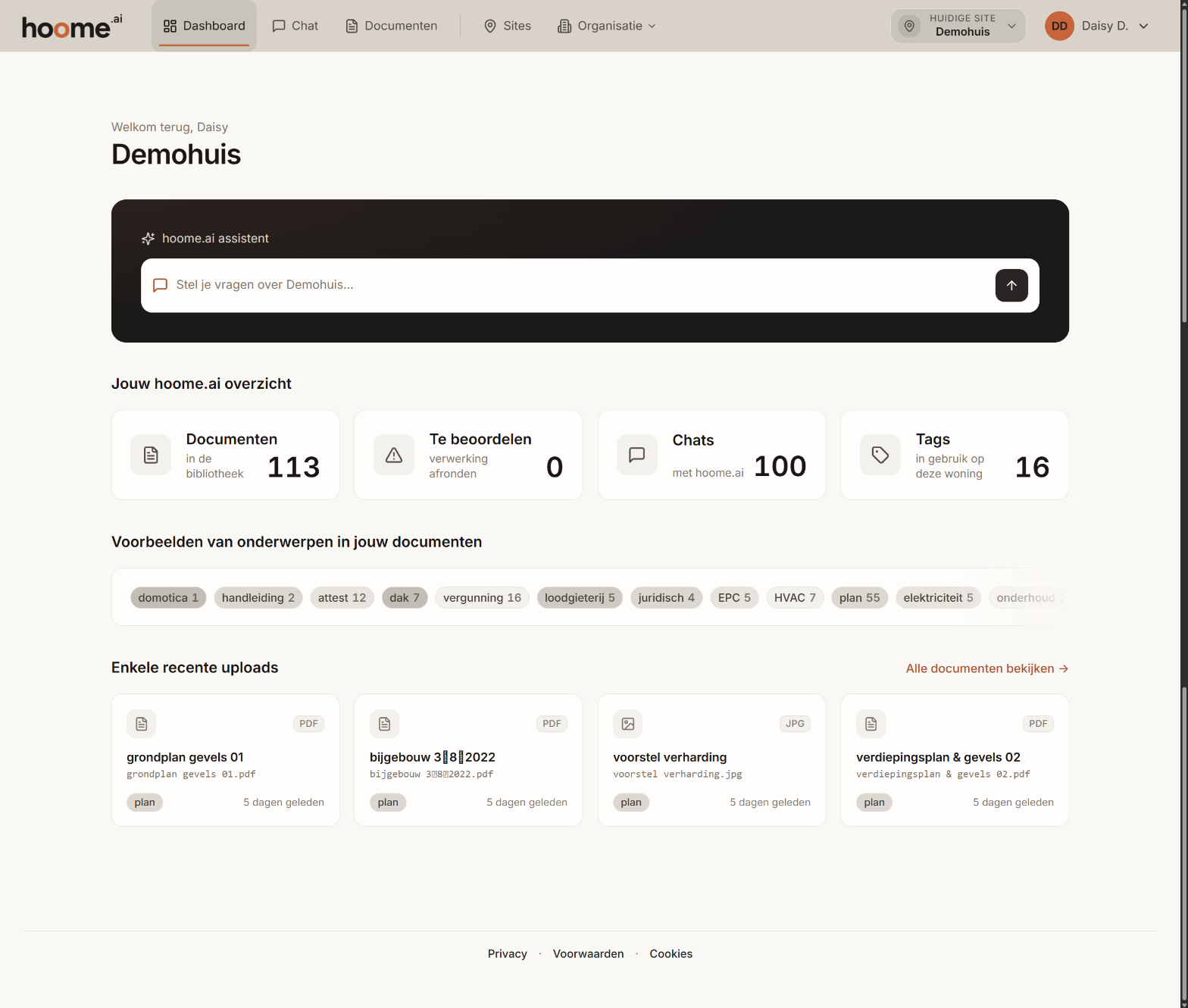1188x1008 pixels.
Task: Open the Chats overview card
Action: (x=712, y=455)
